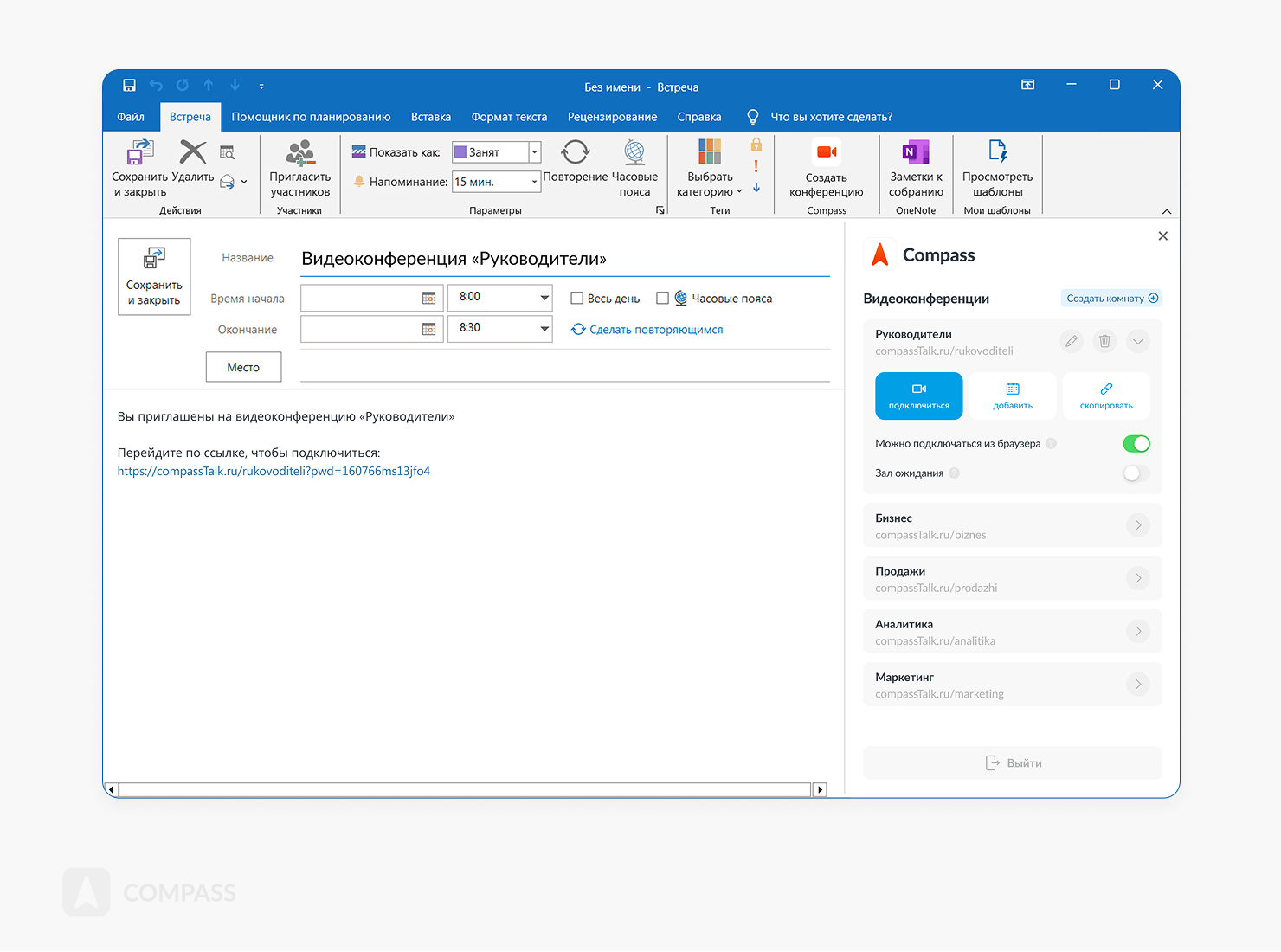Switch to the Вставка ribbon tab
Viewport: 1281px width, 952px height.
pyautogui.click(x=430, y=117)
